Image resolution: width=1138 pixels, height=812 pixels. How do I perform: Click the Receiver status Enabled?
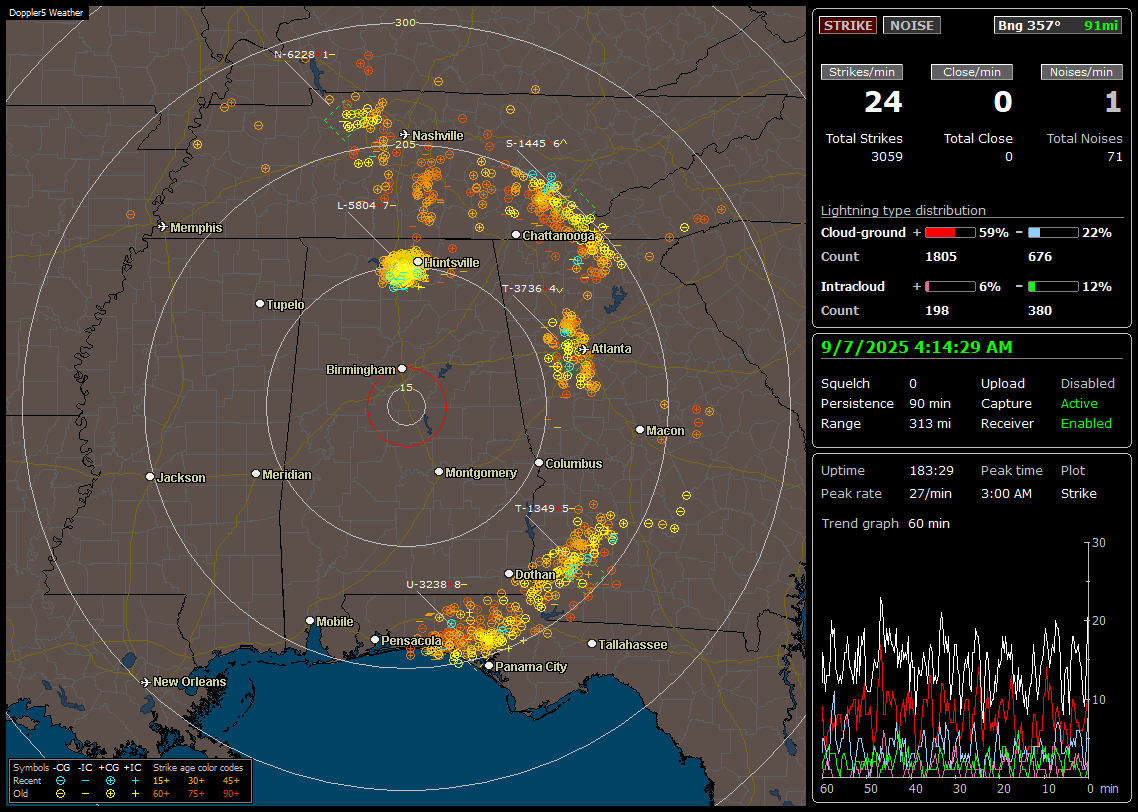coord(1086,423)
